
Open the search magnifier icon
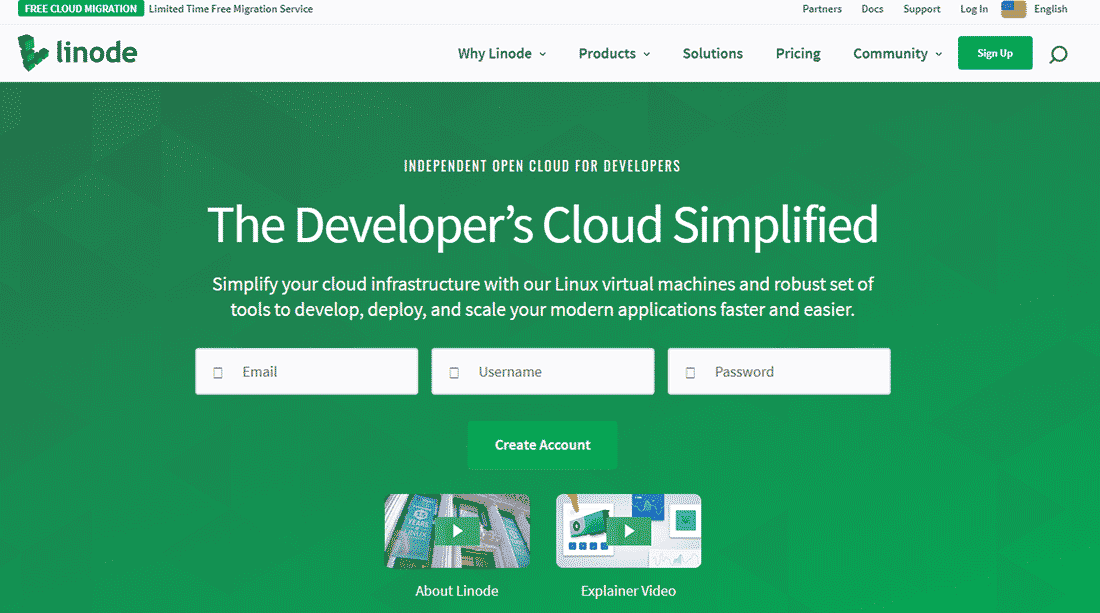[x=1057, y=54]
